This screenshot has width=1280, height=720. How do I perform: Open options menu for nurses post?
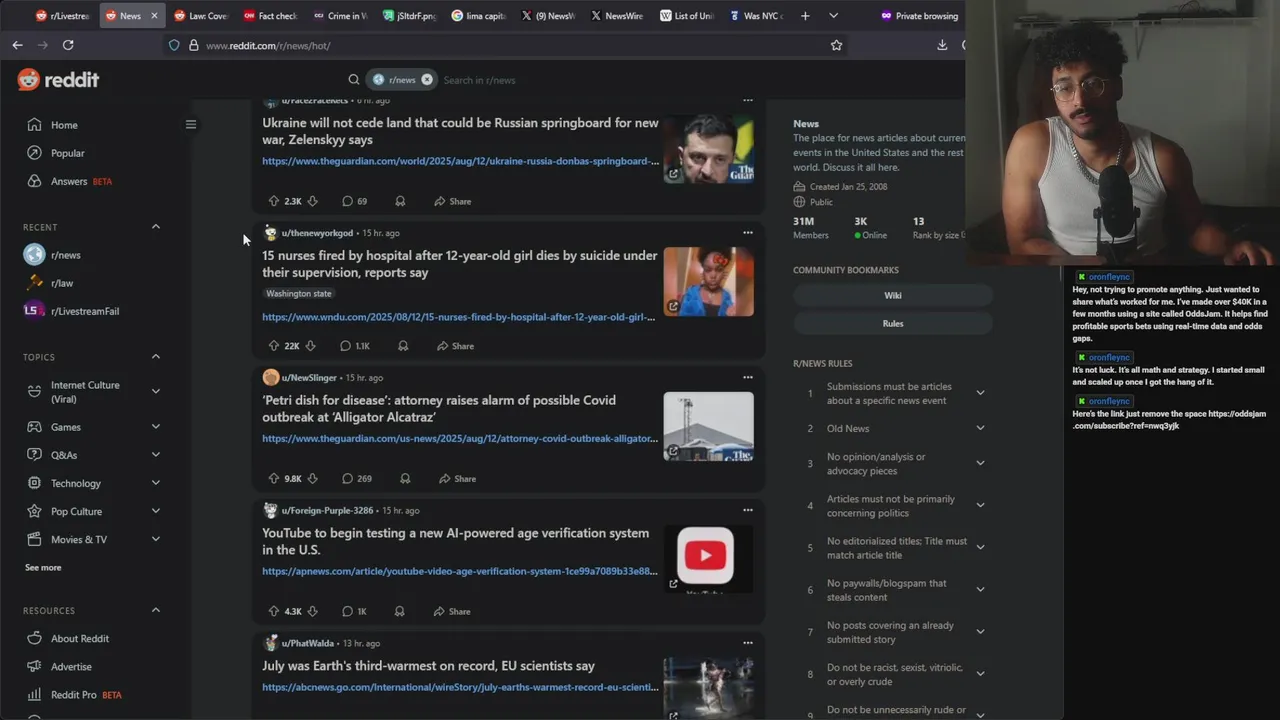pyautogui.click(x=747, y=233)
